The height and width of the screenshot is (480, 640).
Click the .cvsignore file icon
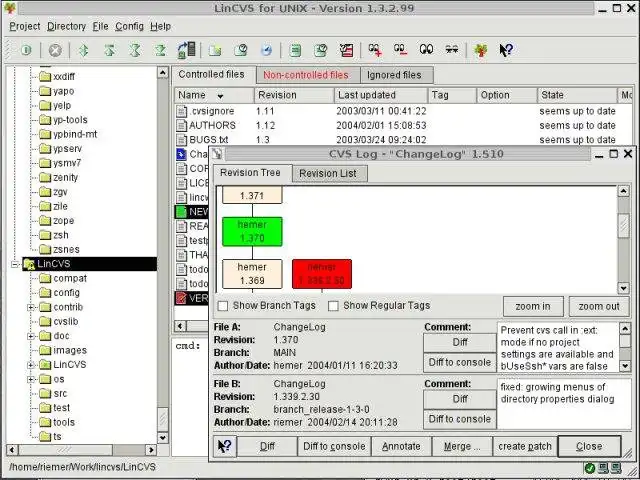point(181,111)
